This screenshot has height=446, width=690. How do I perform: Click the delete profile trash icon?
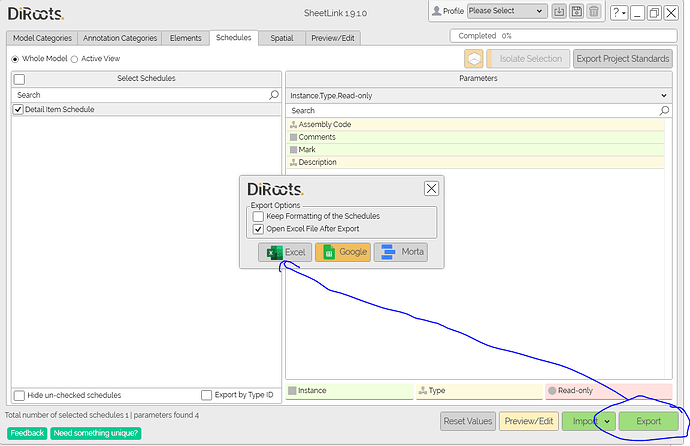(x=594, y=11)
